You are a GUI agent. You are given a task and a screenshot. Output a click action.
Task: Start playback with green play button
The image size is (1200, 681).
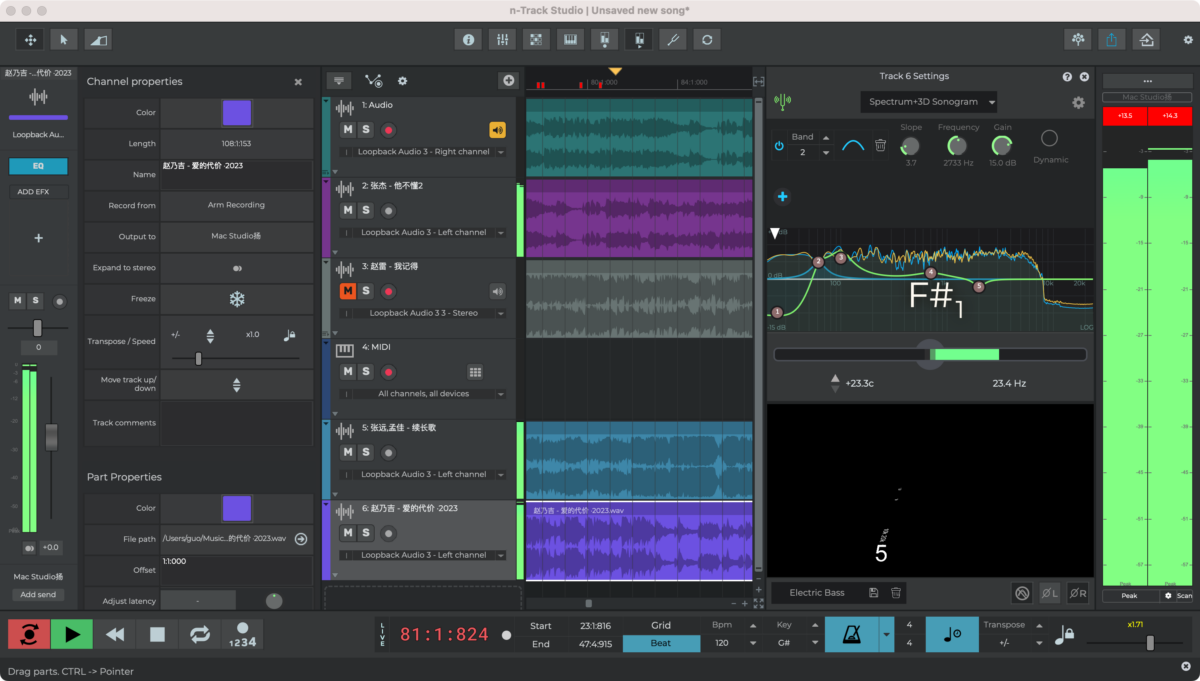pos(72,634)
